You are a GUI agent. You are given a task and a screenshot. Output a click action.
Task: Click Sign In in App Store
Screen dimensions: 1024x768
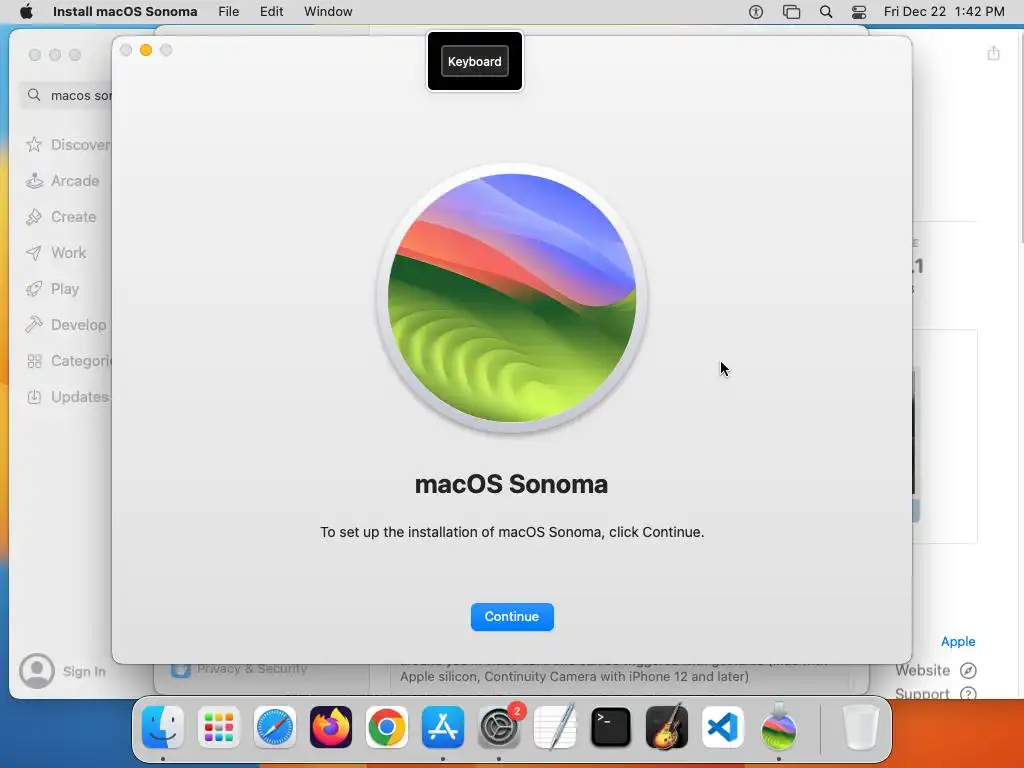pyautogui.click(x=84, y=671)
